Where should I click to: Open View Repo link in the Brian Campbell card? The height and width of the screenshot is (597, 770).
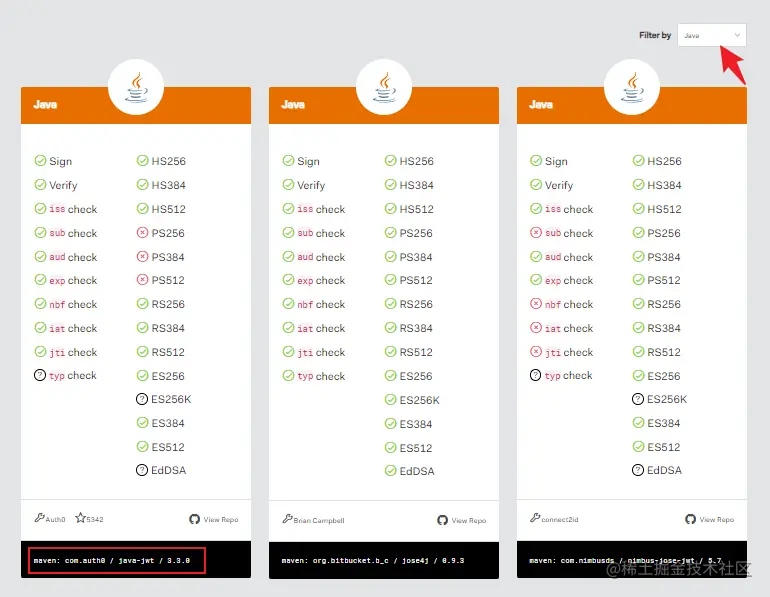click(x=469, y=520)
